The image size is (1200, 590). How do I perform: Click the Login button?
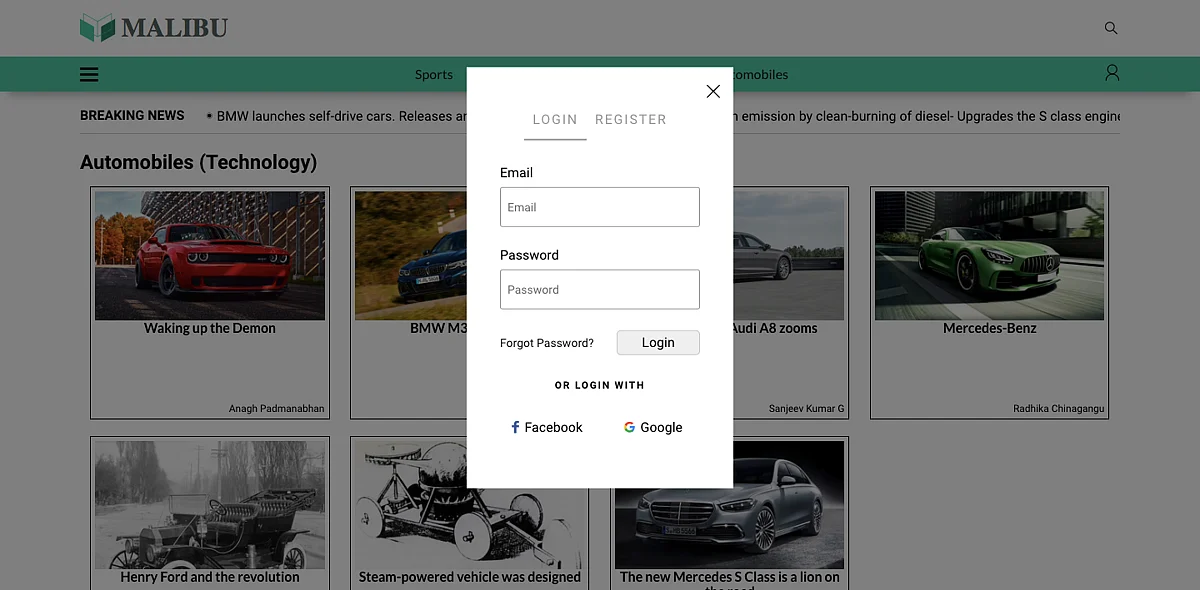point(658,342)
